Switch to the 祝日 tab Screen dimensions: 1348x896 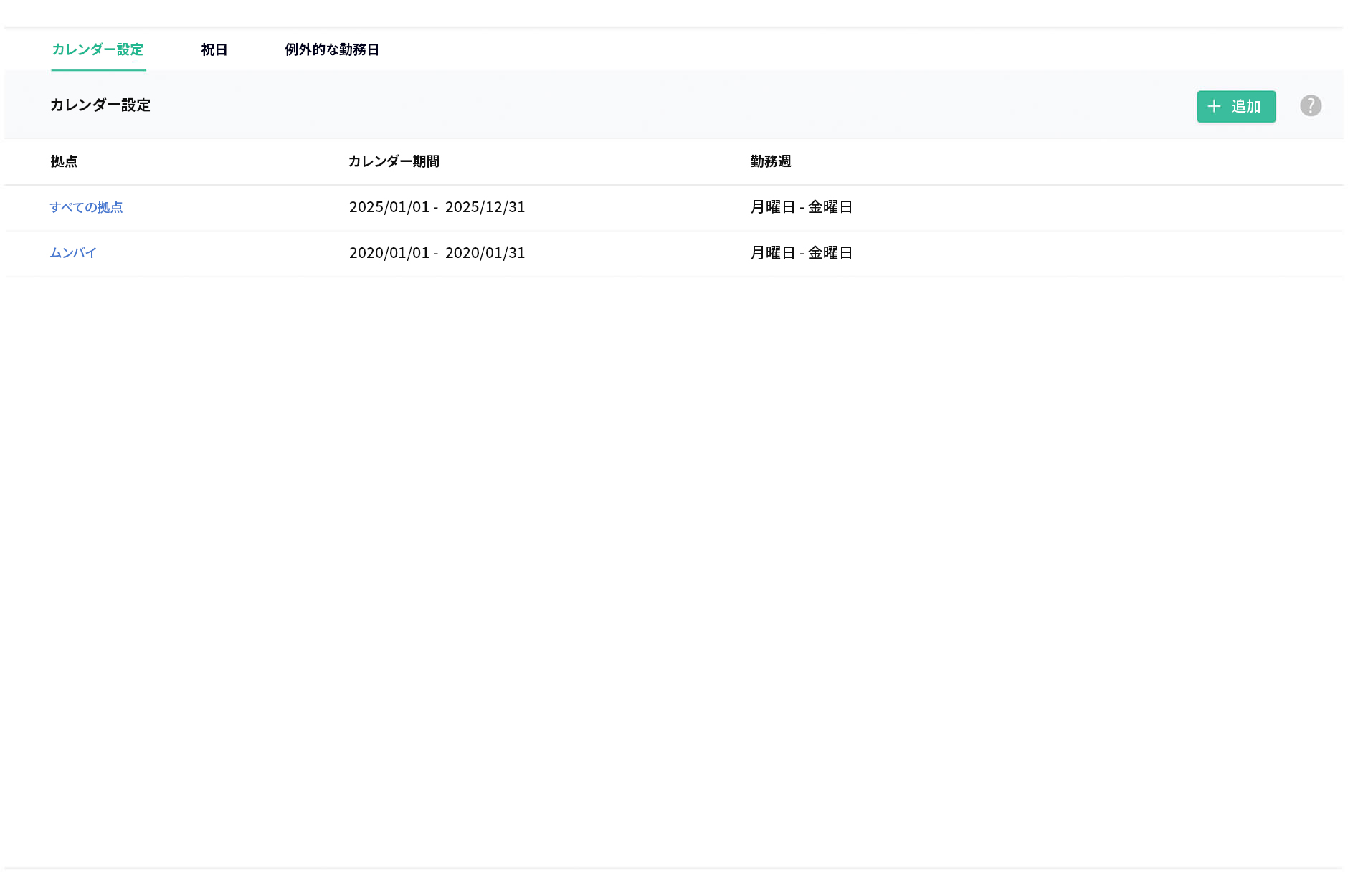[x=213, y=50]
